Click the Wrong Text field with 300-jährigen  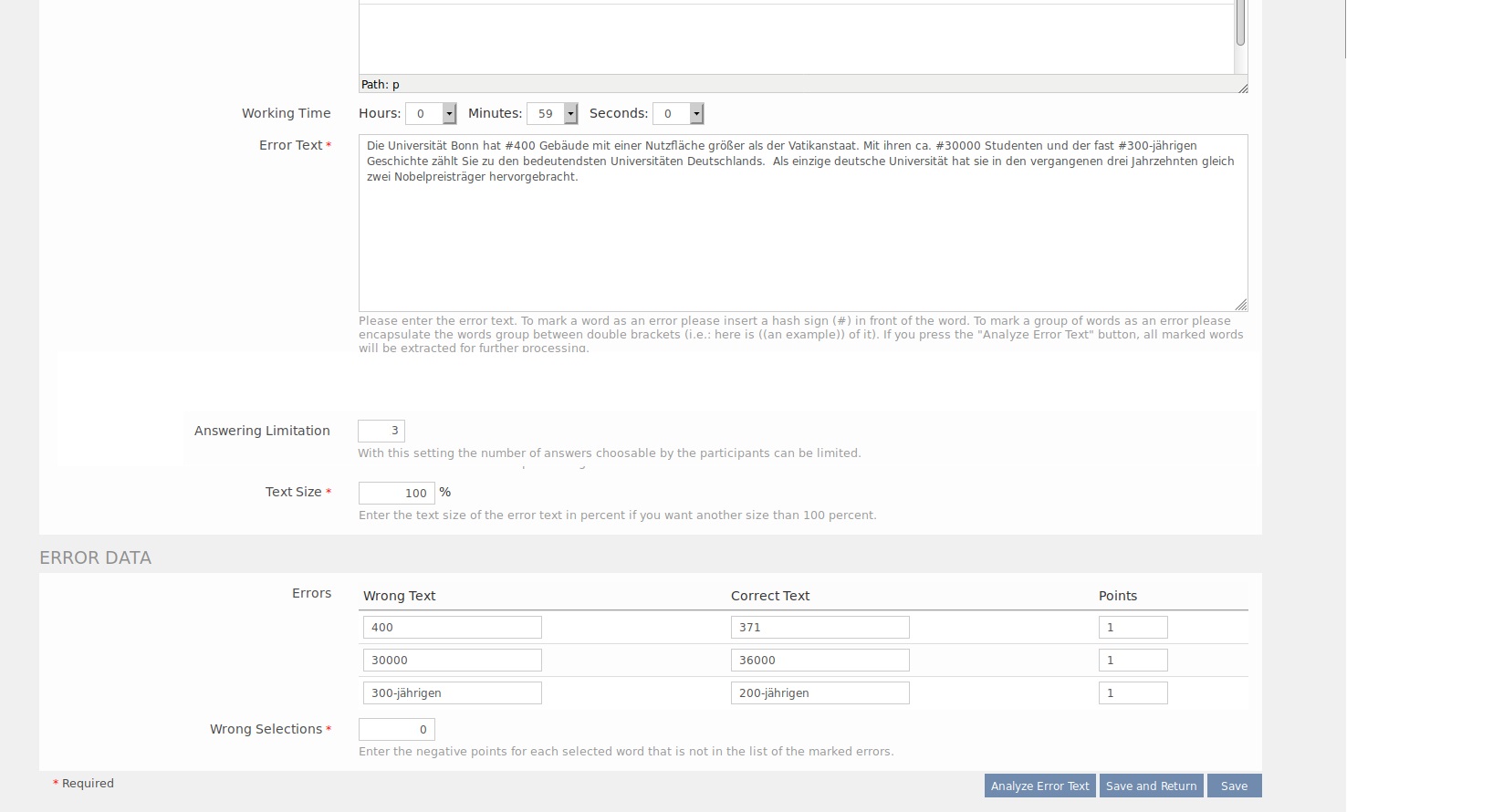(x=452, y=693)
